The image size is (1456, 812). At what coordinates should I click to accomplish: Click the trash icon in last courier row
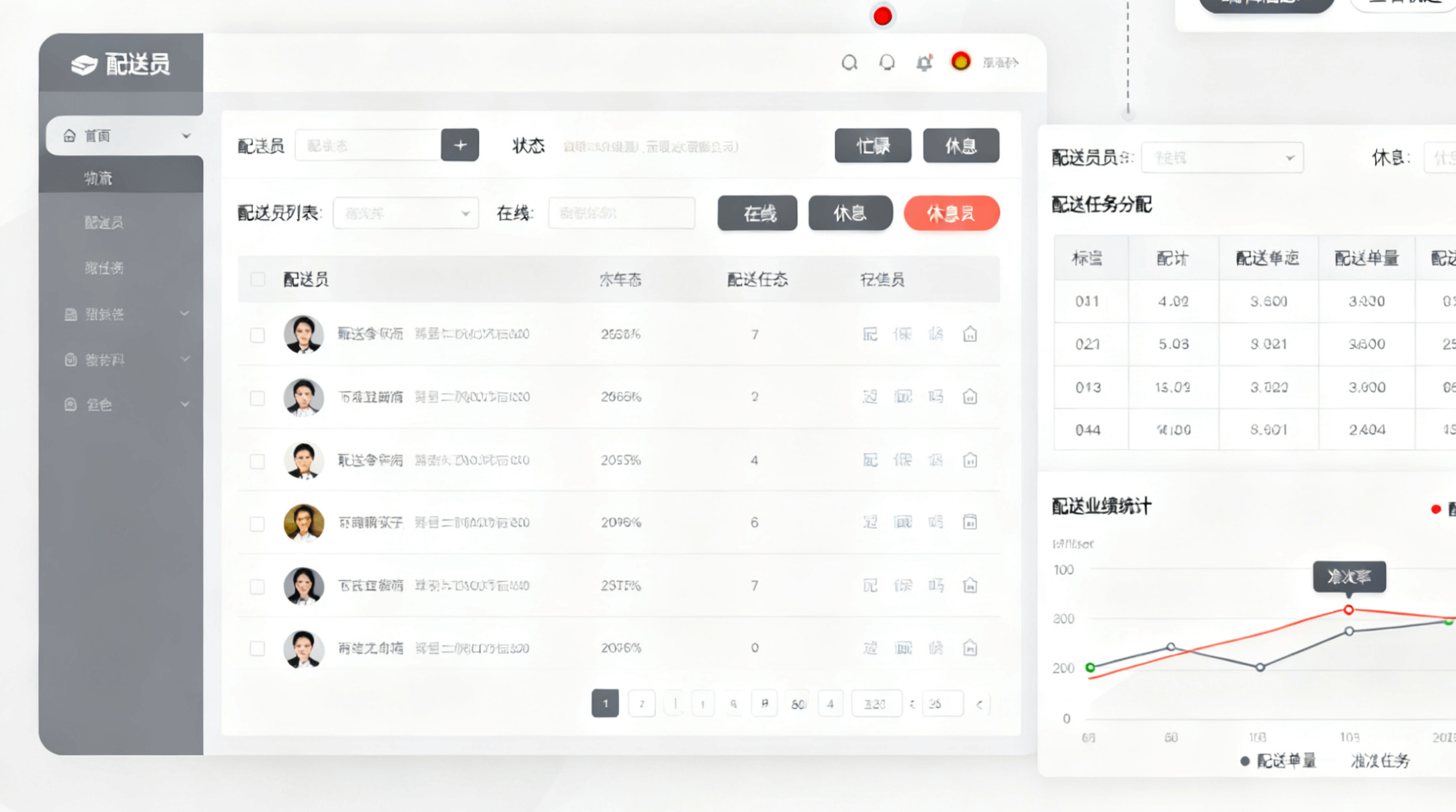970,648
